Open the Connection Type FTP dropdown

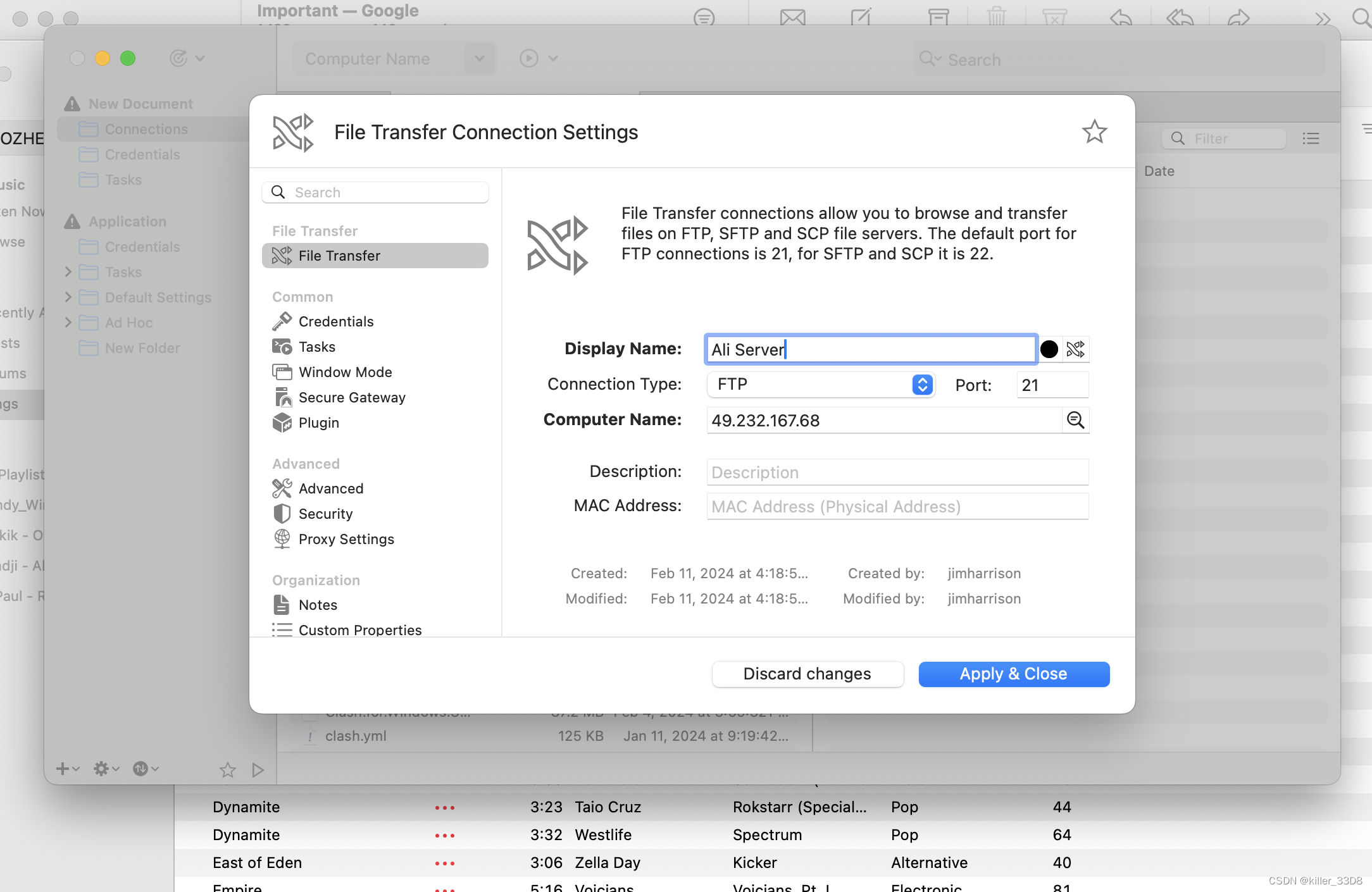[x=820, y=385]
